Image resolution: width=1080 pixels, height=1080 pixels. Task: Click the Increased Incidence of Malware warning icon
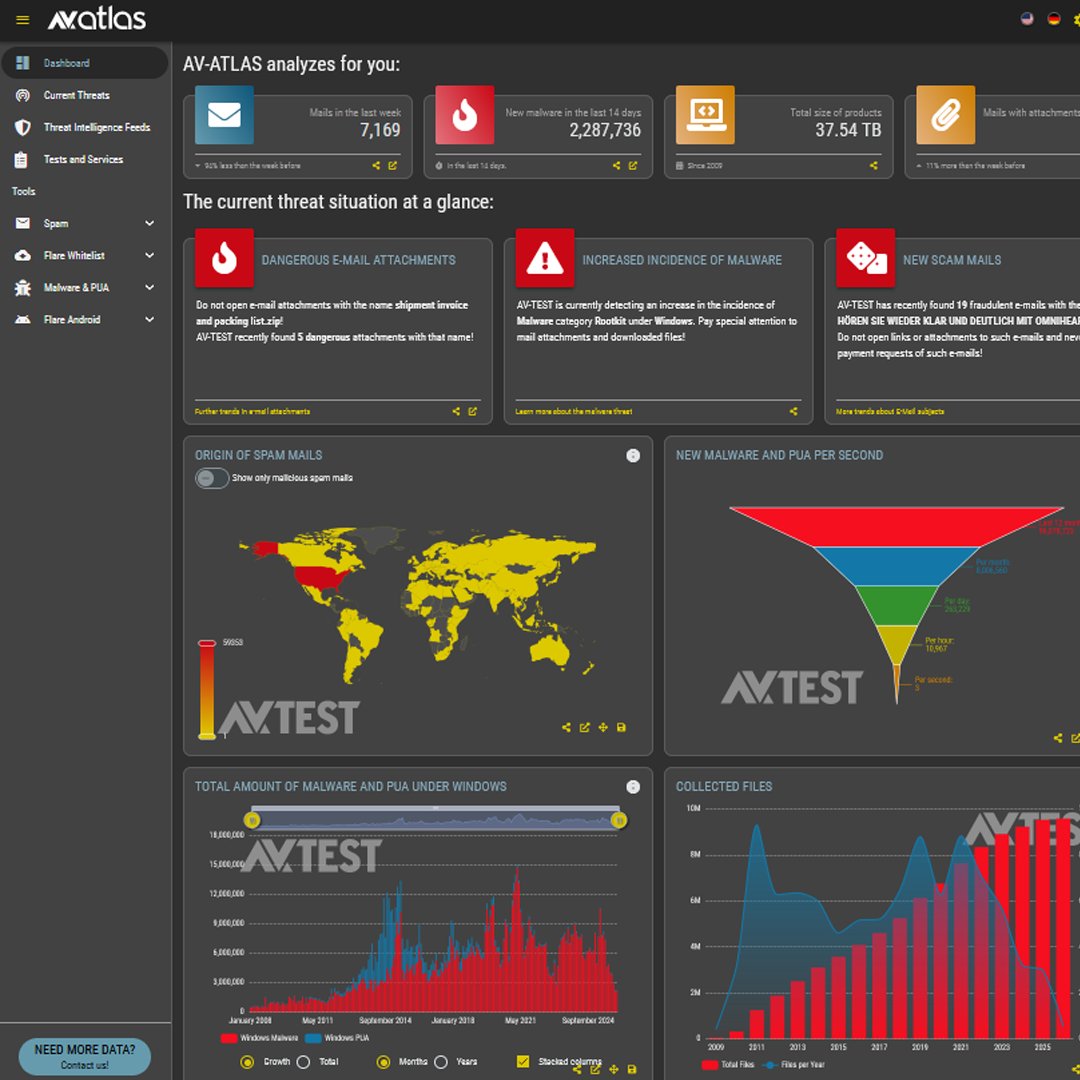coord(545,258)
